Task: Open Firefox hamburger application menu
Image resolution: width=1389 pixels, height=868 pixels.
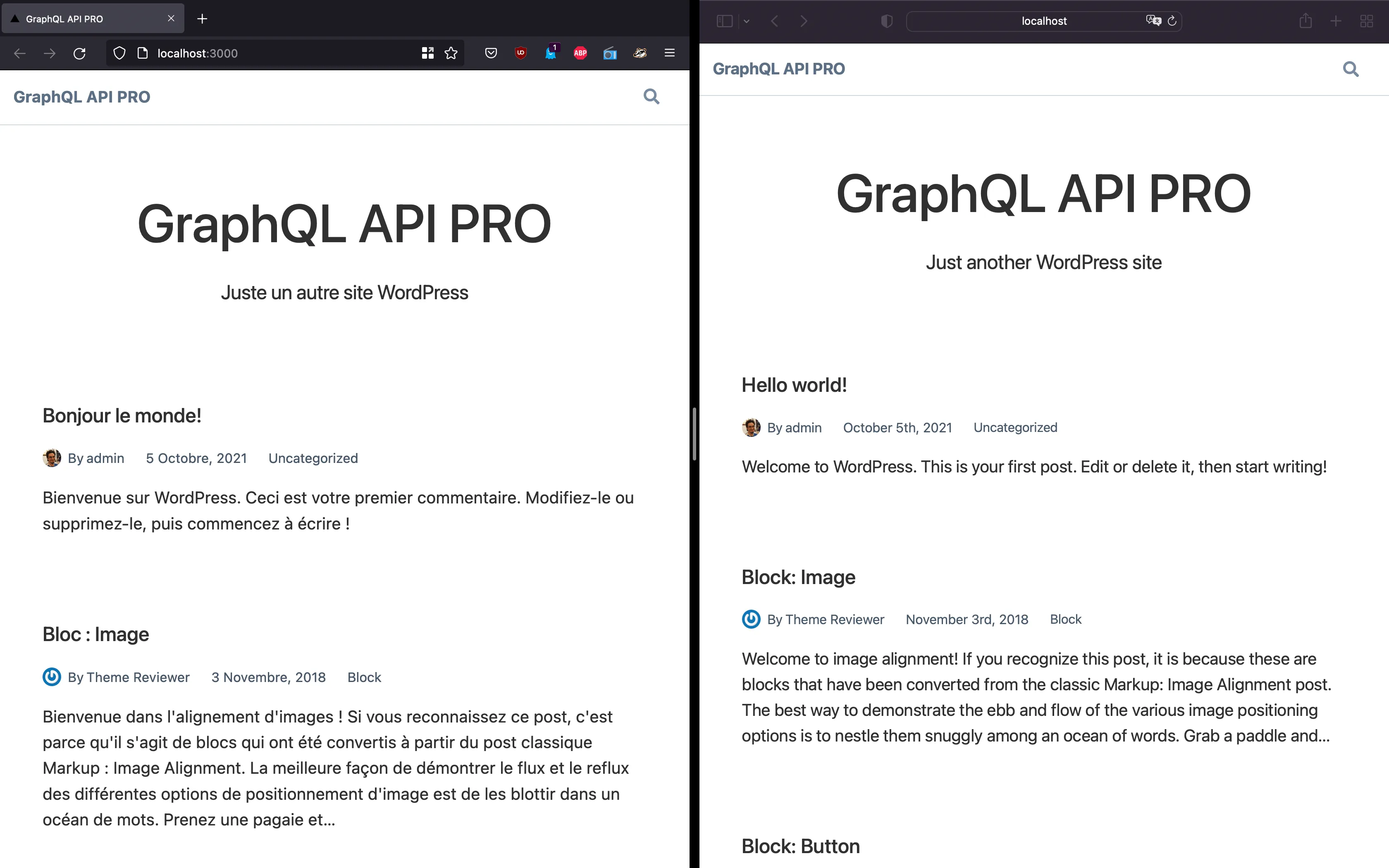Action: [x=669, y=53]
